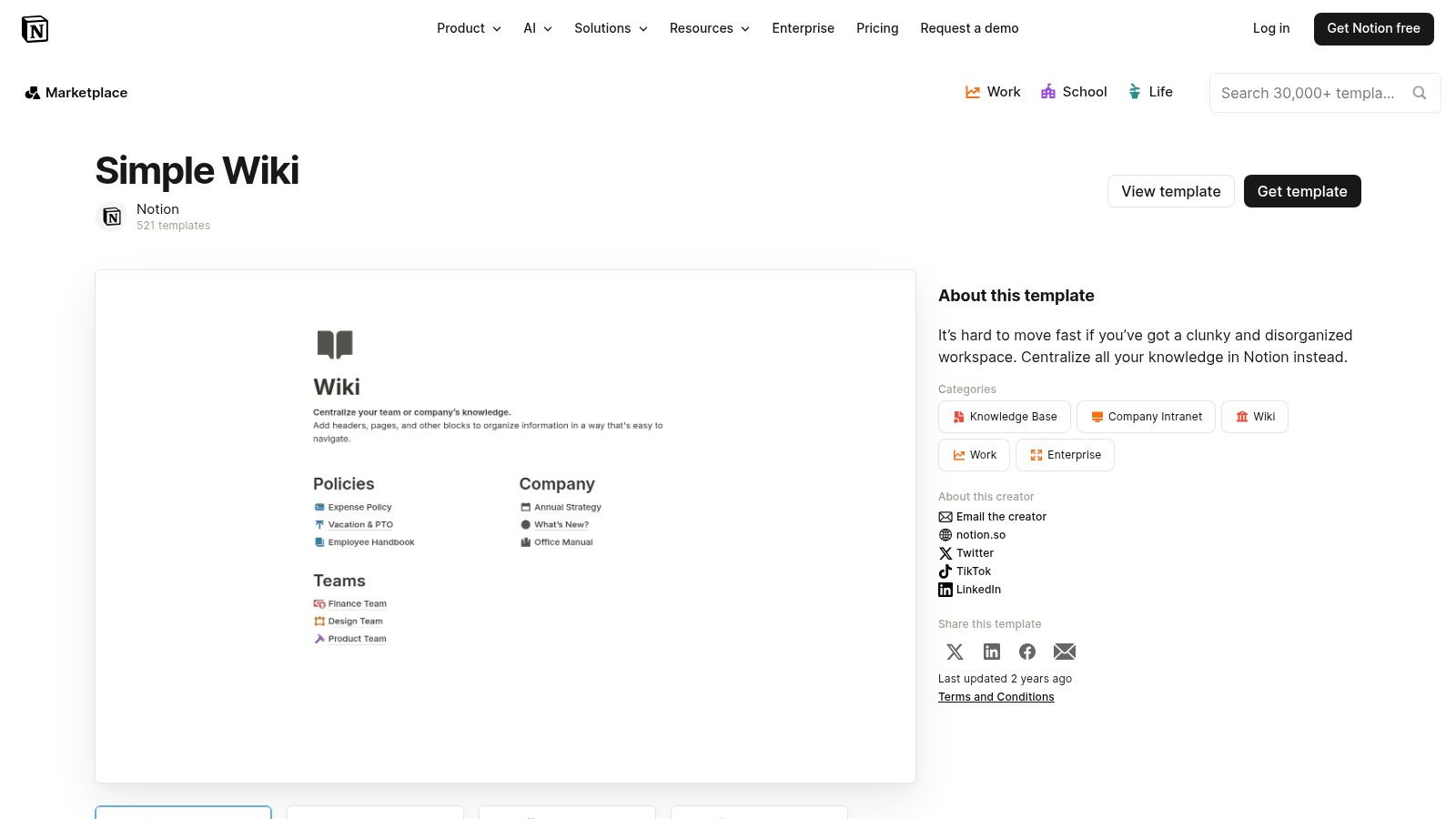The height and width of the screenshot is (819, 1456).
Task: Click the Notion creator avatar
Action: coord(111,217)
